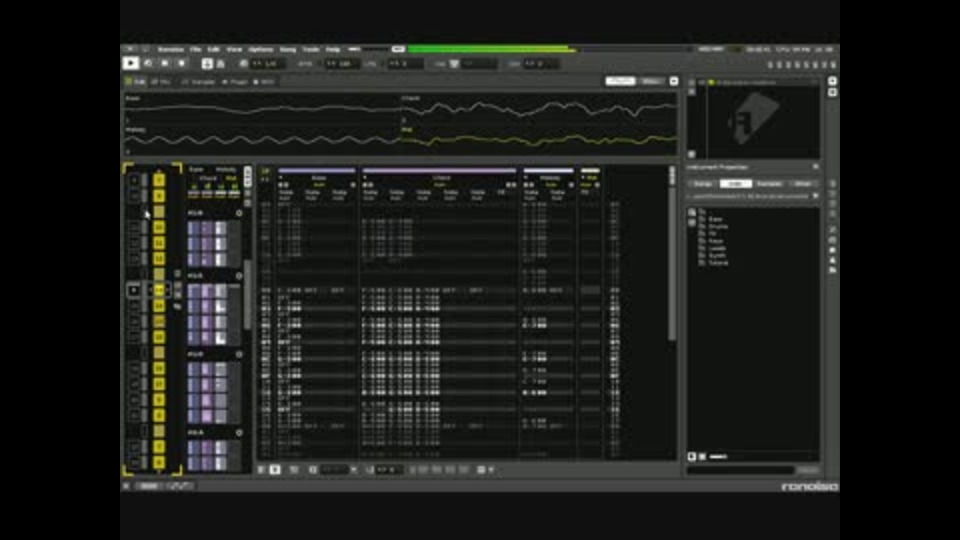Click the green song progress bar
The width and height of the screenshot is (960, 540).
[x=492, y=49]
